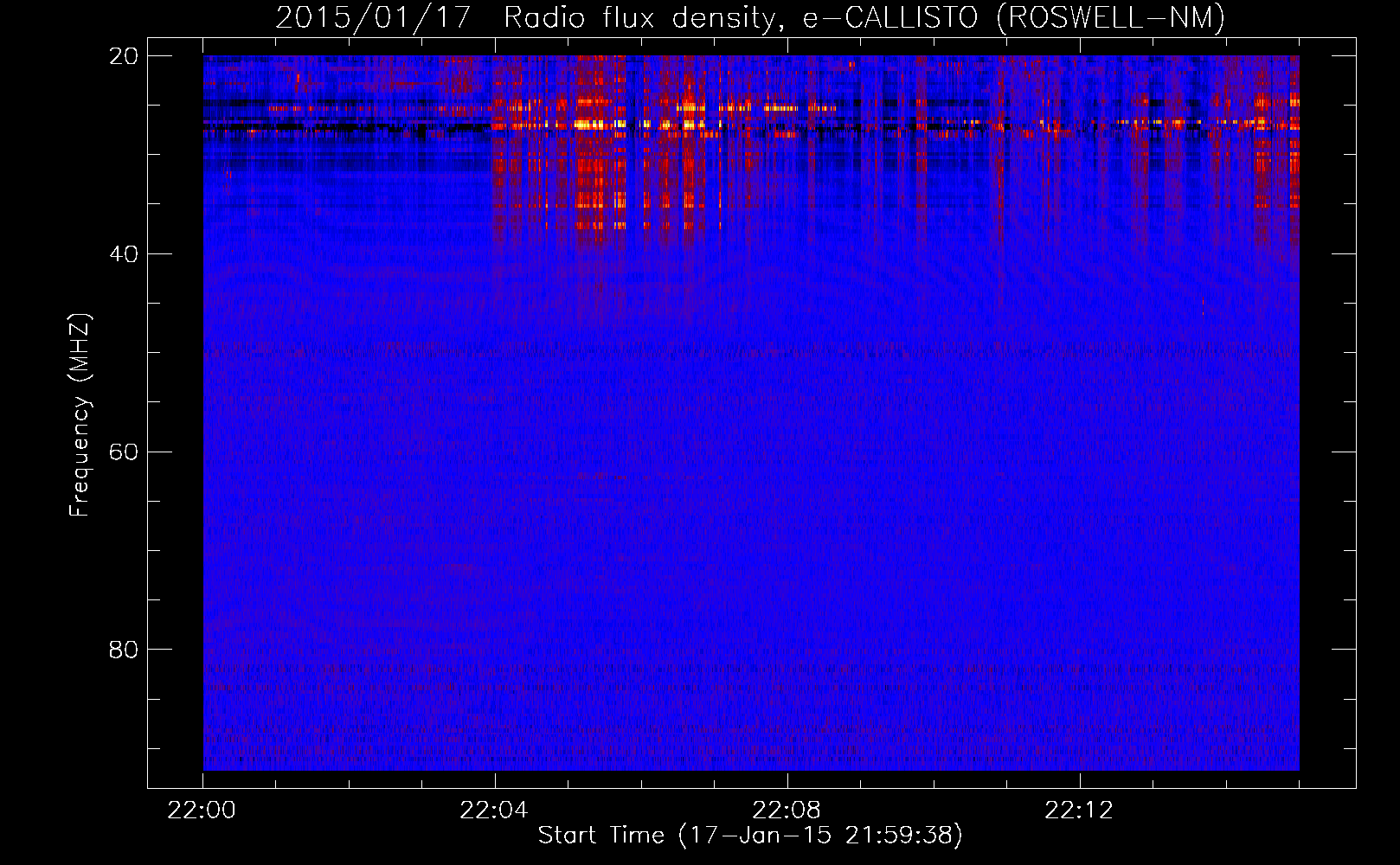Click the plot title text '2015/01/17 Radio flux density'
The width and height of the screenshot is (1400, 865).
click(x=524, y=17)
